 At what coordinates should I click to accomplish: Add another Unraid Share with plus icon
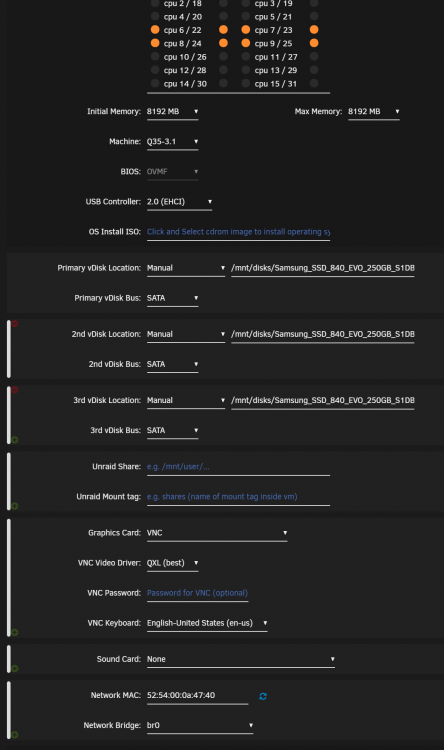(15, 506)
